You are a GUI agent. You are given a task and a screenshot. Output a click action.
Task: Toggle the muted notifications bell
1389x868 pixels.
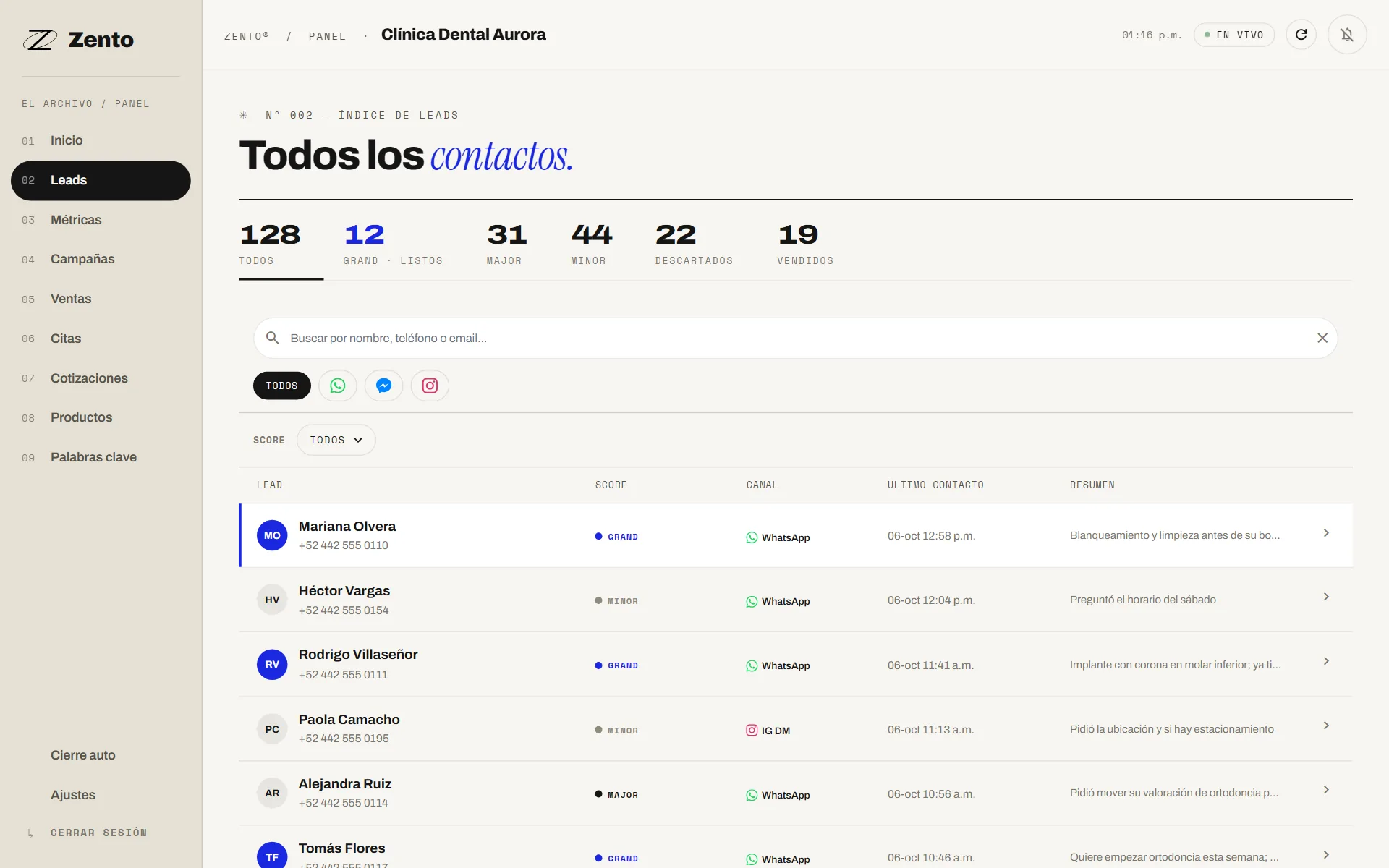(1346, 35)
